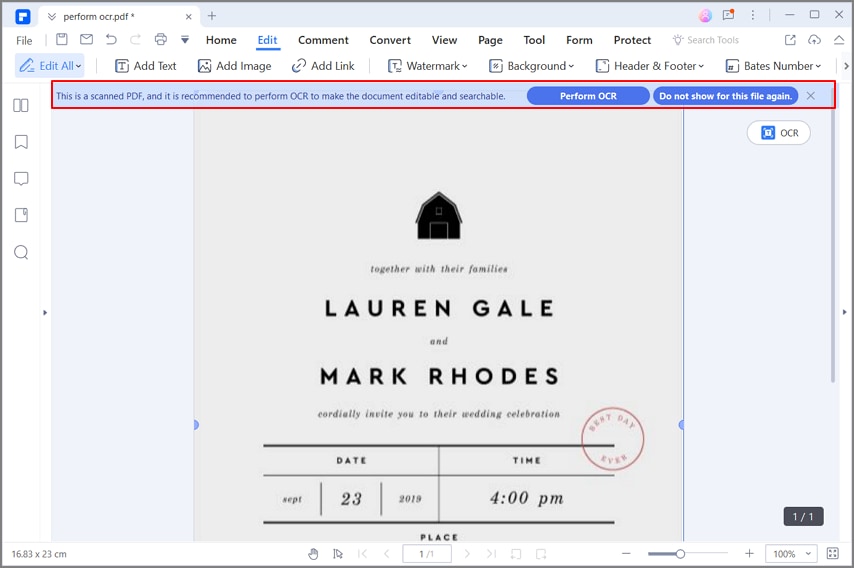Open the Comment tab
Image resolution: width=854 pixels, height=568 pixels.
(x=323, y=40)
